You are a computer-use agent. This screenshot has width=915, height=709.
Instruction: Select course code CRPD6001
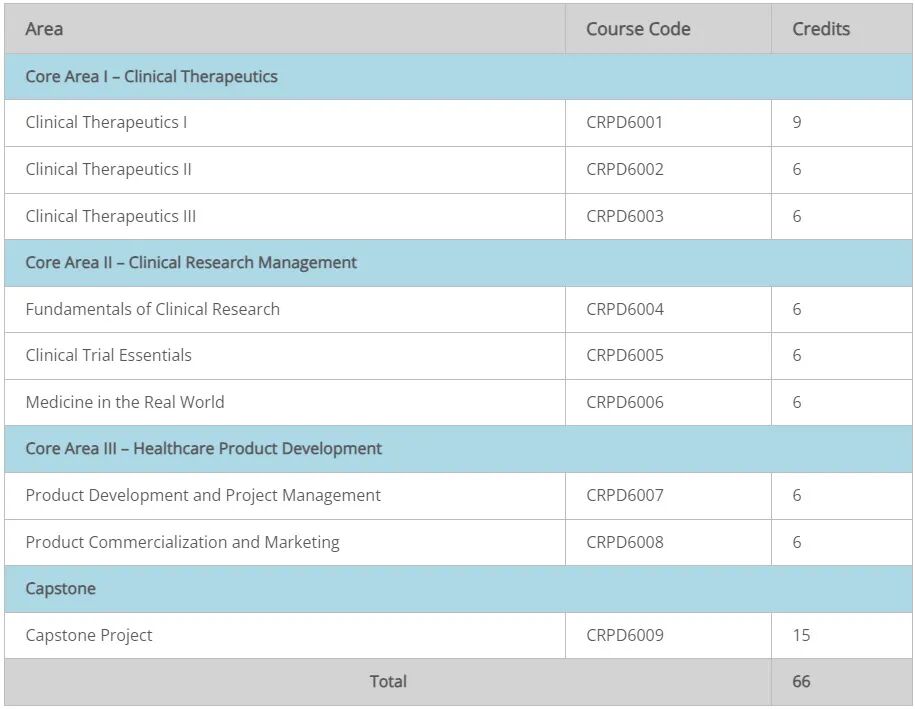tap(624, 122)
